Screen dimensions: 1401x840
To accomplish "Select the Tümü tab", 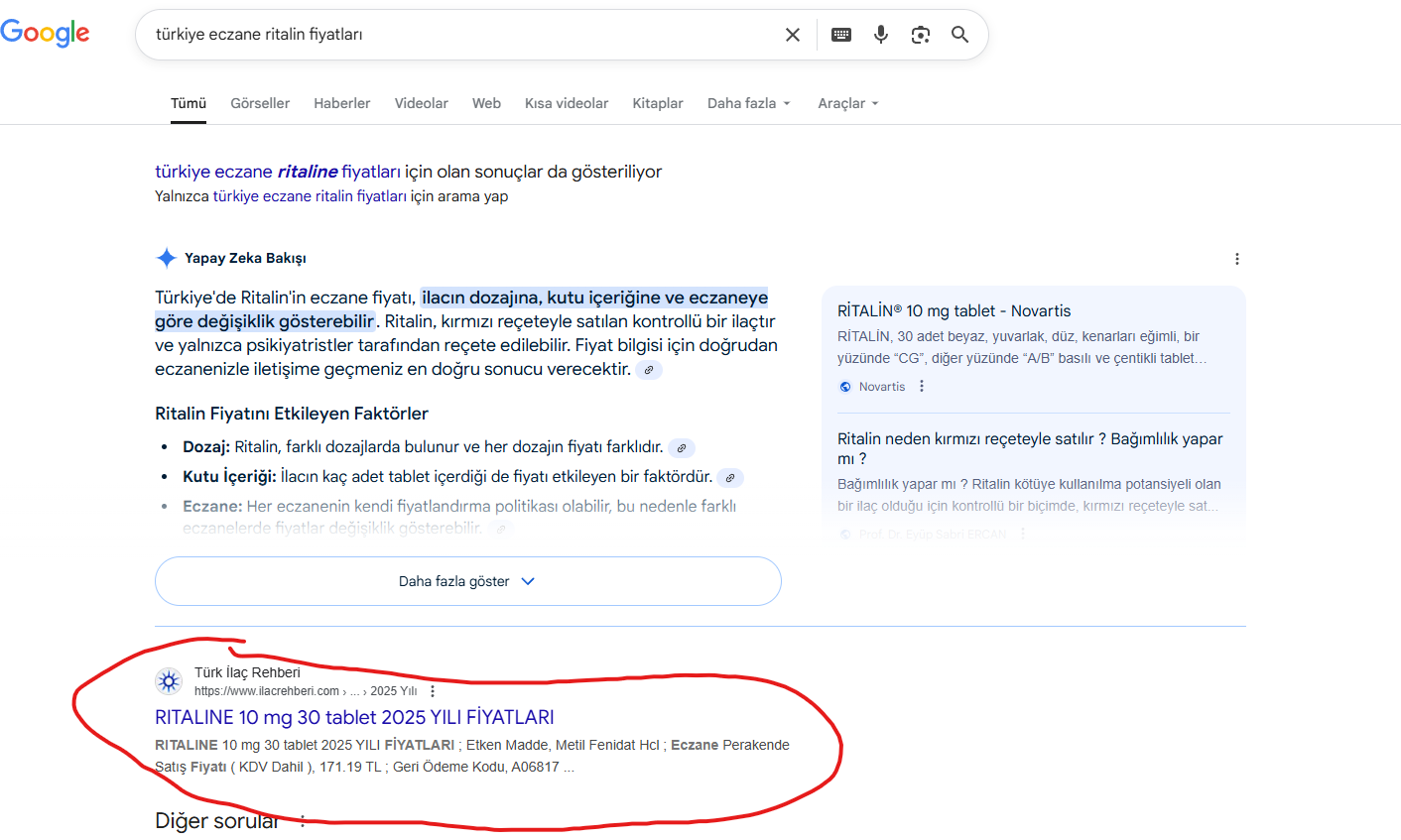I will [189, 103].
